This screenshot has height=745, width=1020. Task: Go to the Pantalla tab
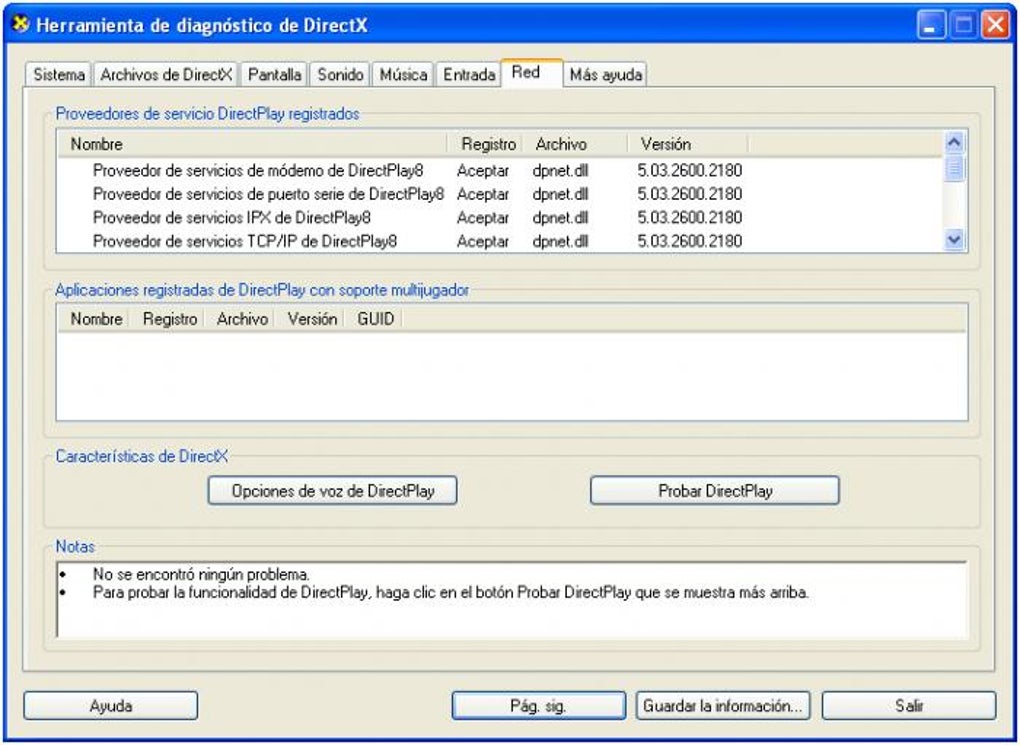[274, 75]
